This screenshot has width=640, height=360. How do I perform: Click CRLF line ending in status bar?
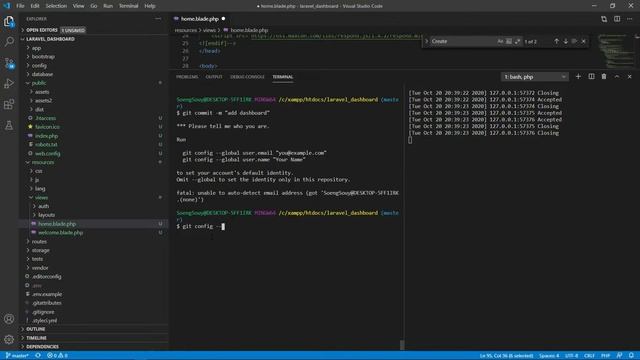click(589, 356)
